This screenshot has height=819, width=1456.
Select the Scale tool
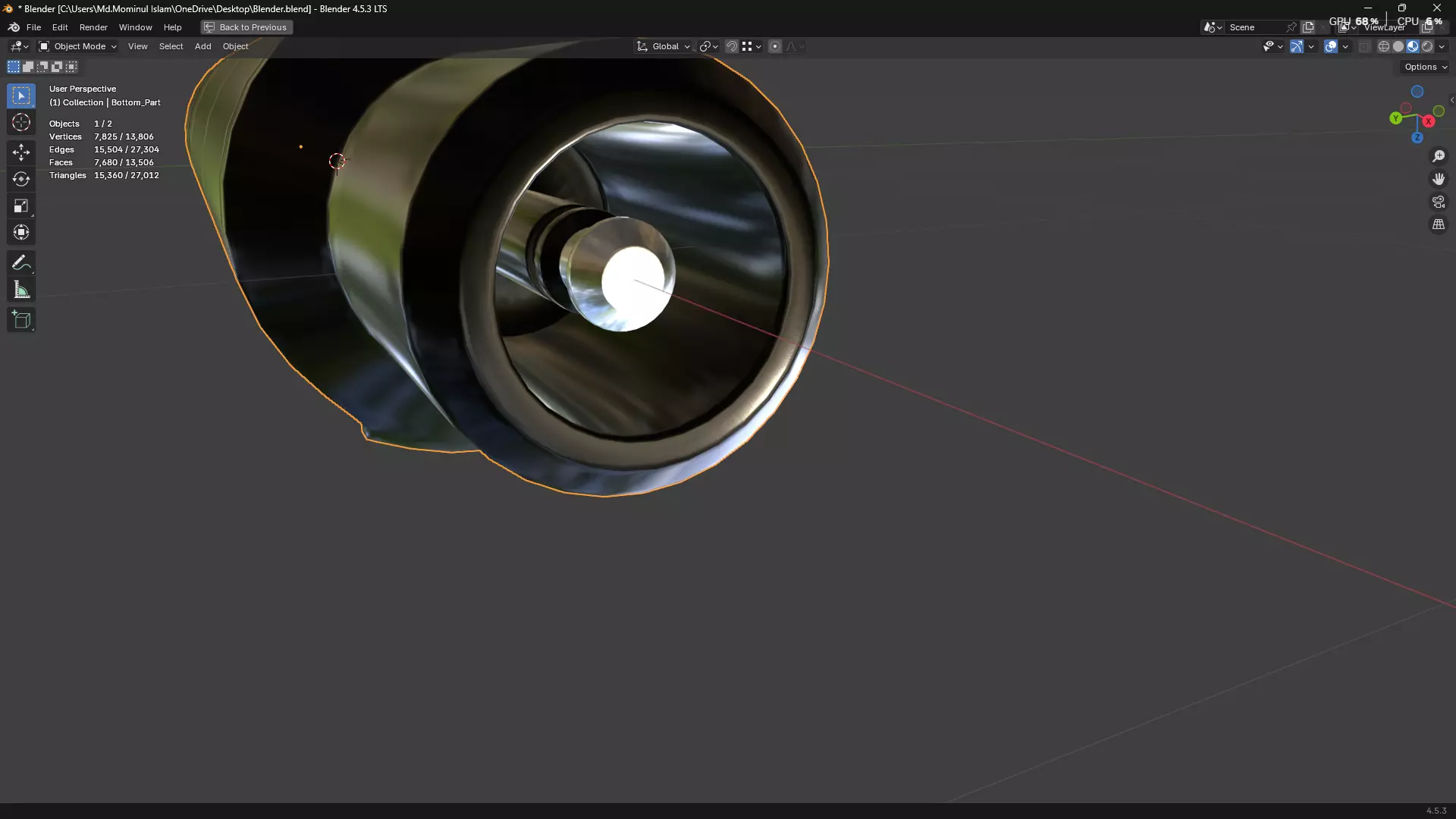click(21, 206)
